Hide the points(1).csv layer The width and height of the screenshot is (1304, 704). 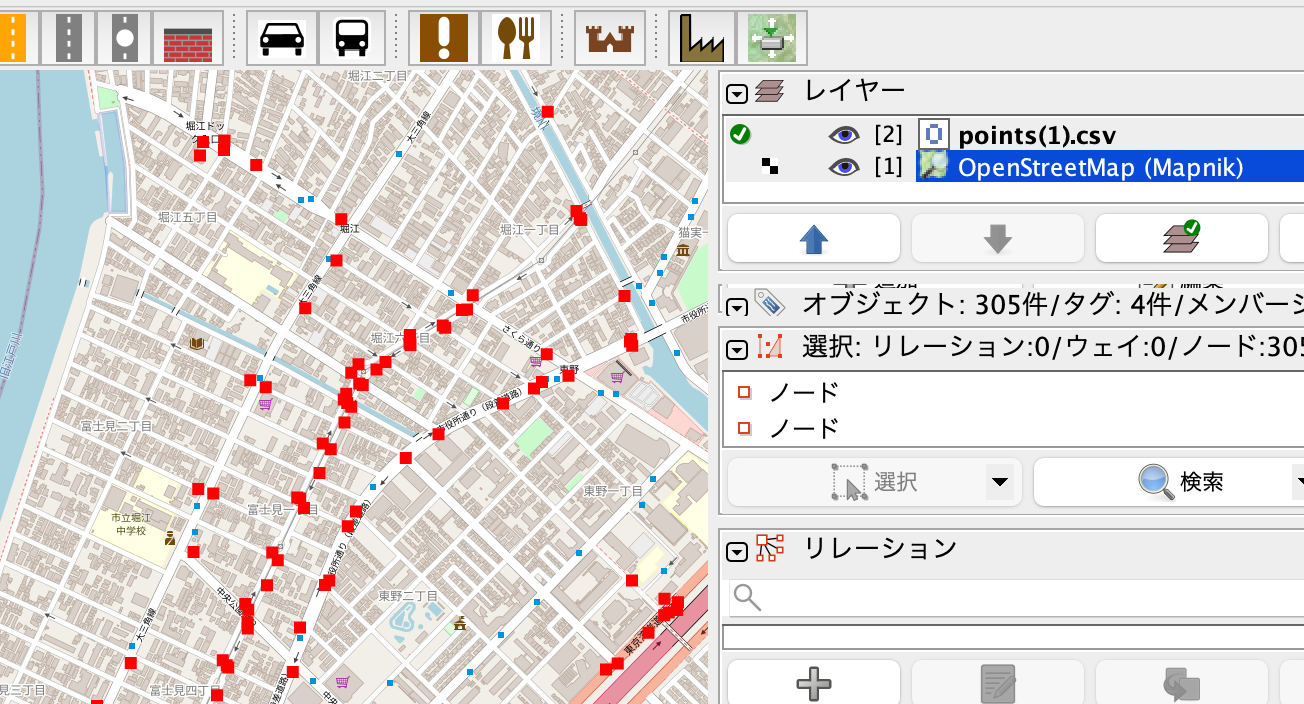pyautogui.click(x=843, y=134)
